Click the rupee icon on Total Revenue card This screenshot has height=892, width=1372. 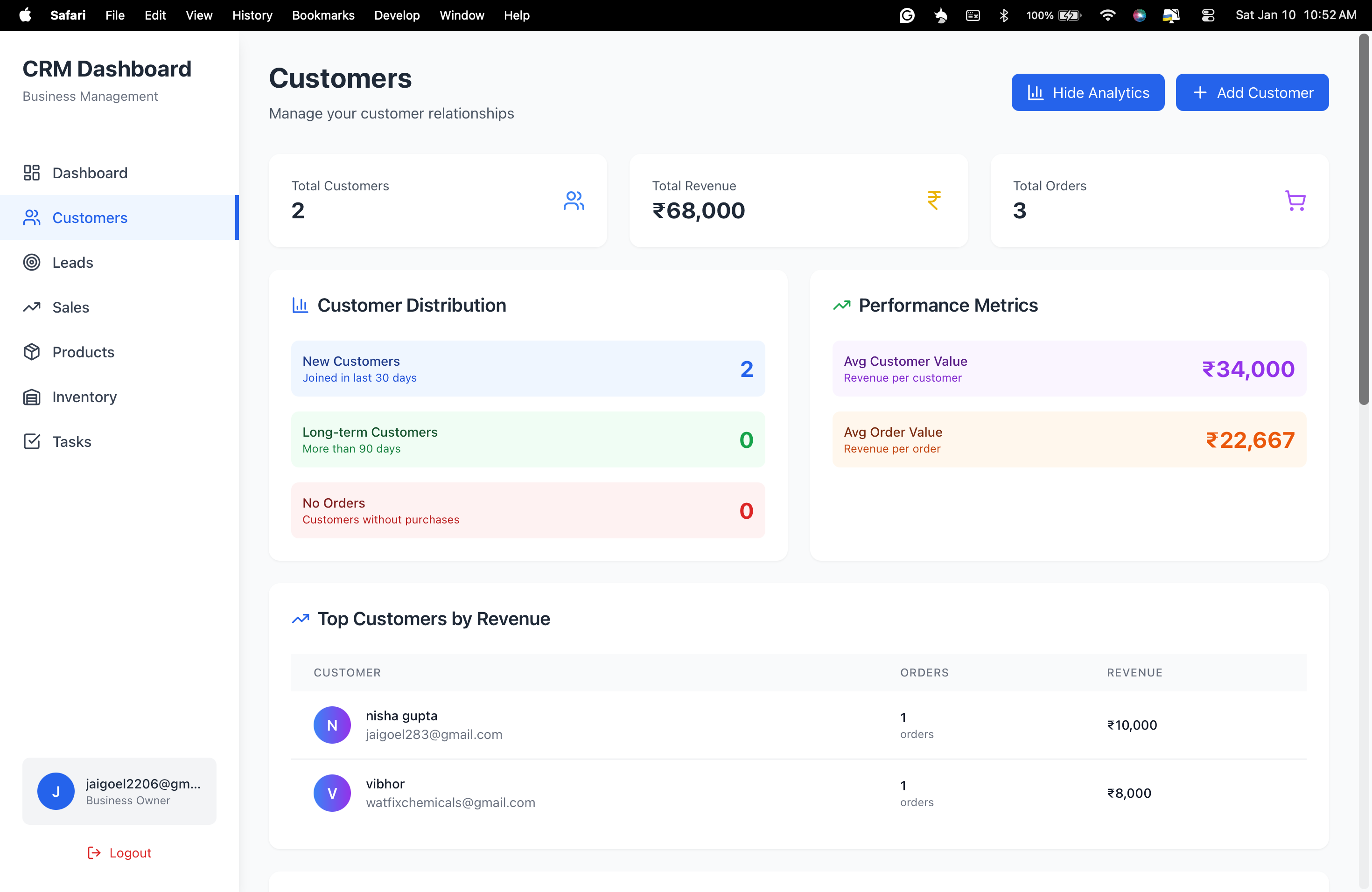pos(934,201)
